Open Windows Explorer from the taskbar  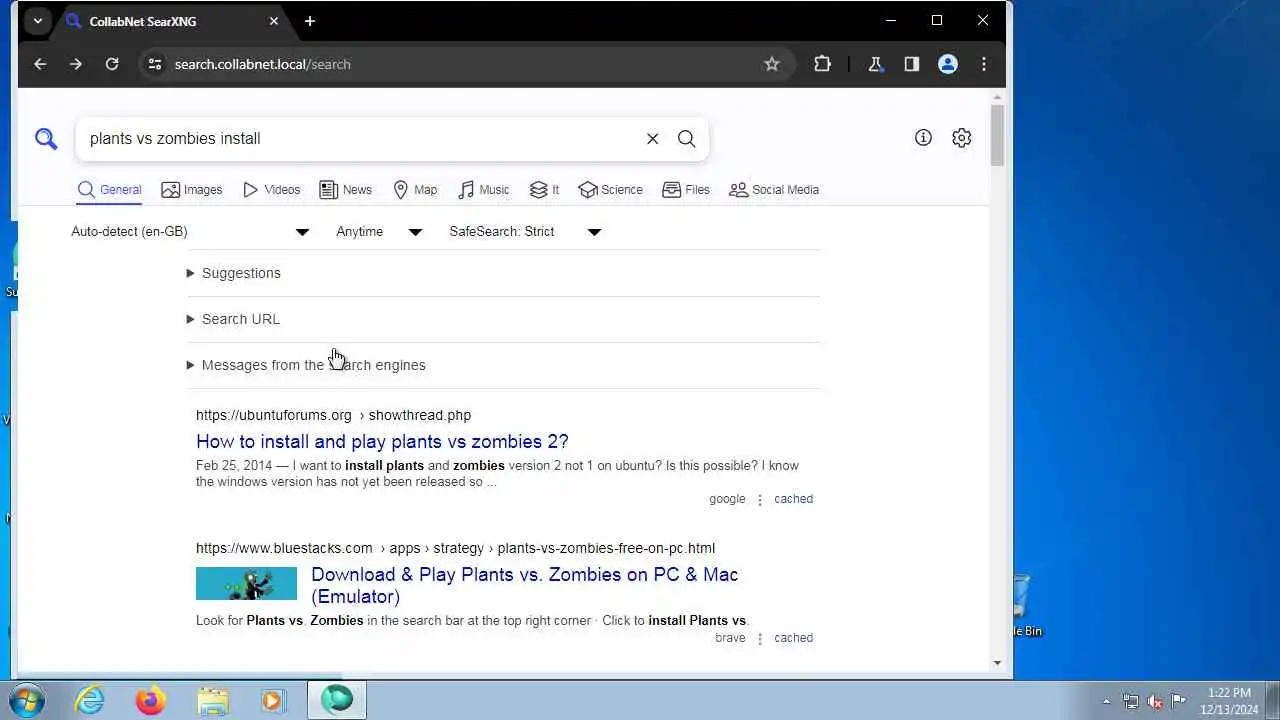pyautogui.click(x=212, y=700)
